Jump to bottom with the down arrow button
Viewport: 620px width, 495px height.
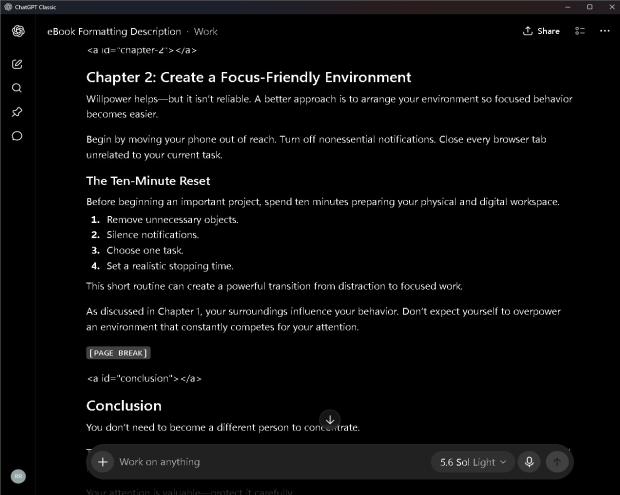330,420
